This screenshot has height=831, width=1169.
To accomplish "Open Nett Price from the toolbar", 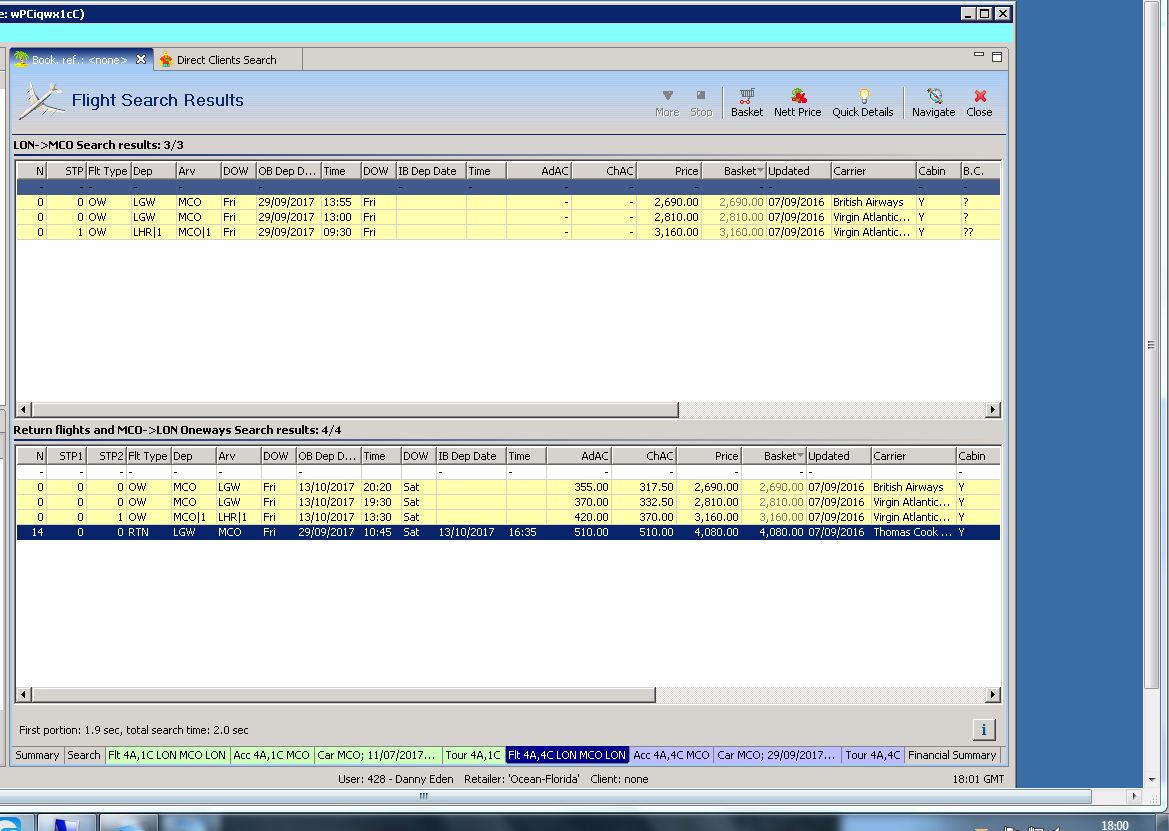I will click(797, 97).
